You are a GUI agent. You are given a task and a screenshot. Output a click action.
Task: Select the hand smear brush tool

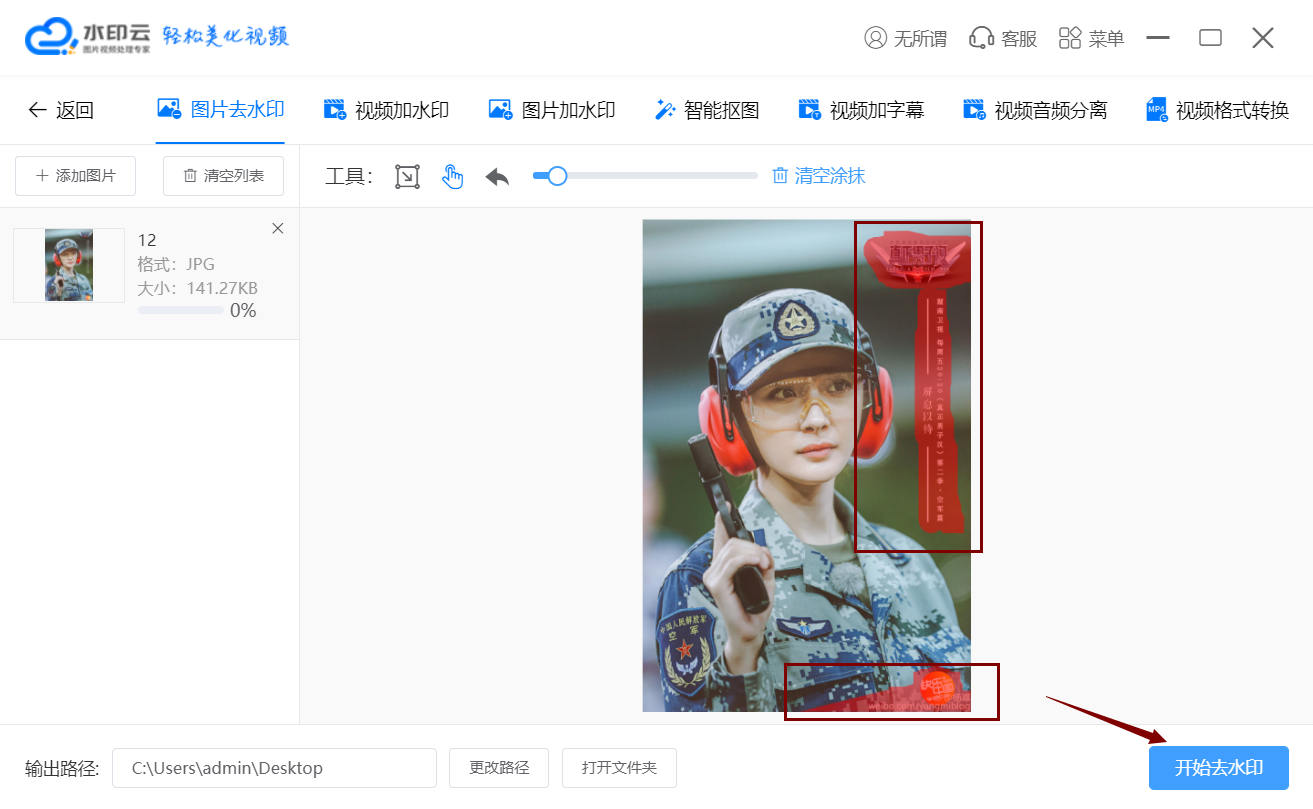coord(453,177)
